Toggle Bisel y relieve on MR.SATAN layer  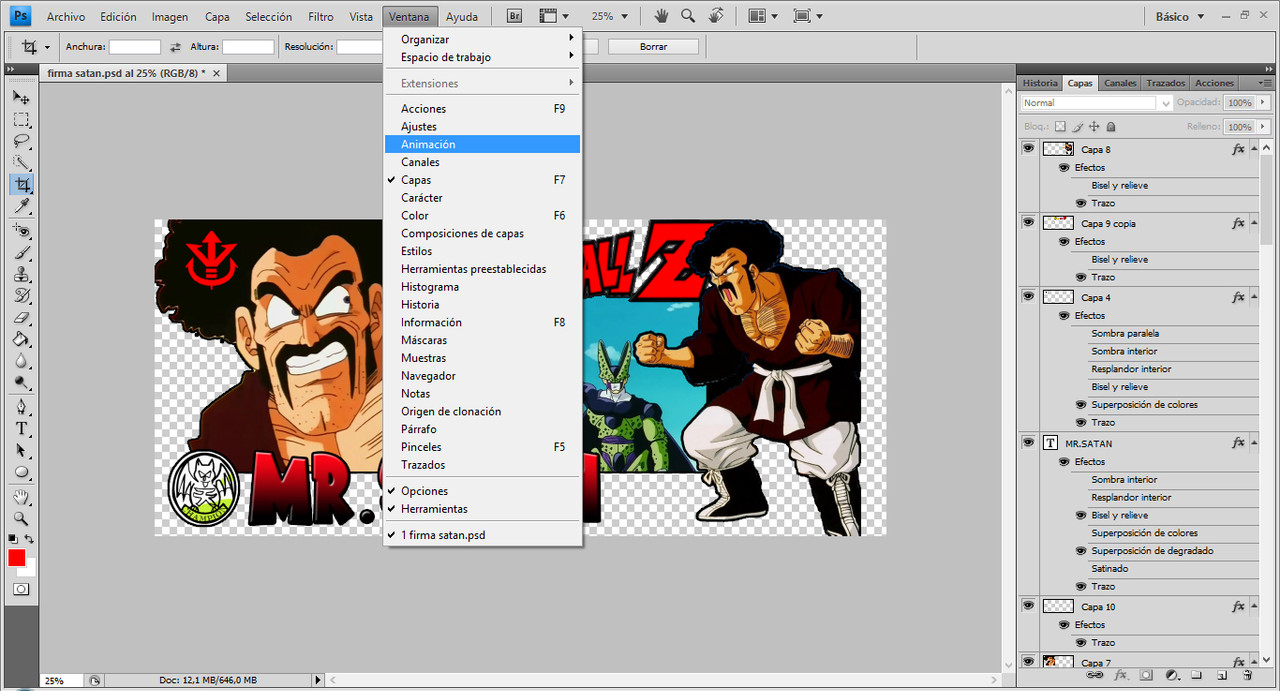(x=1081, y=516)
